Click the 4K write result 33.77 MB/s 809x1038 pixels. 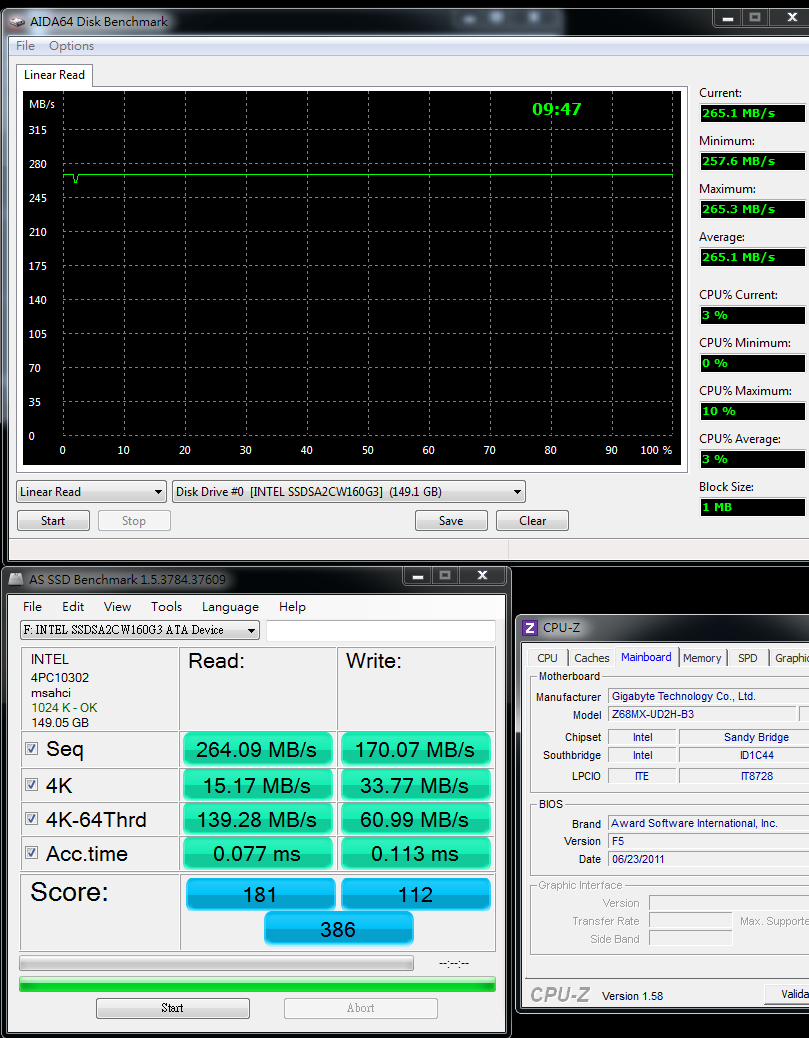415,786
